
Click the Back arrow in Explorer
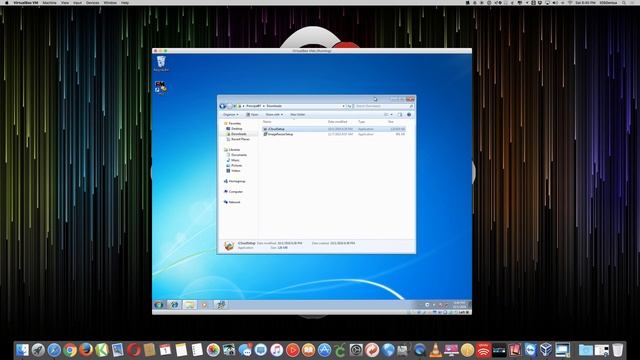pyautogui.click(x=222, y=106)
